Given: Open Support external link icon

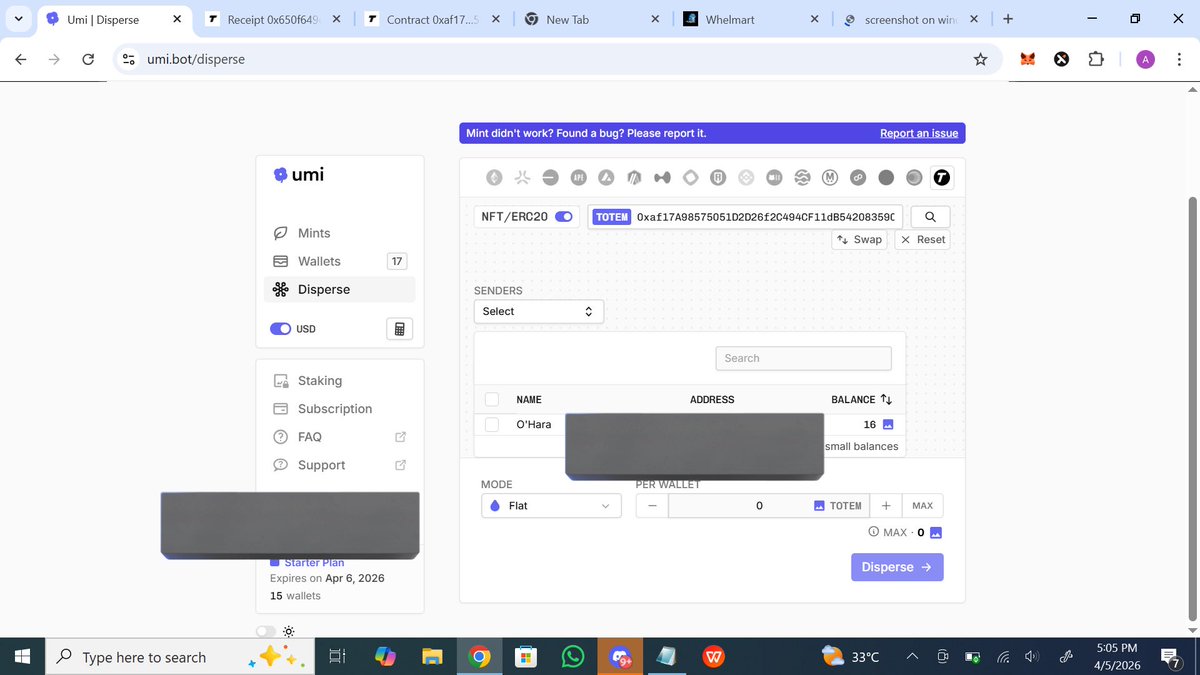Looking at the screenshot, I should pyautogui.click(x=401, y=465).
